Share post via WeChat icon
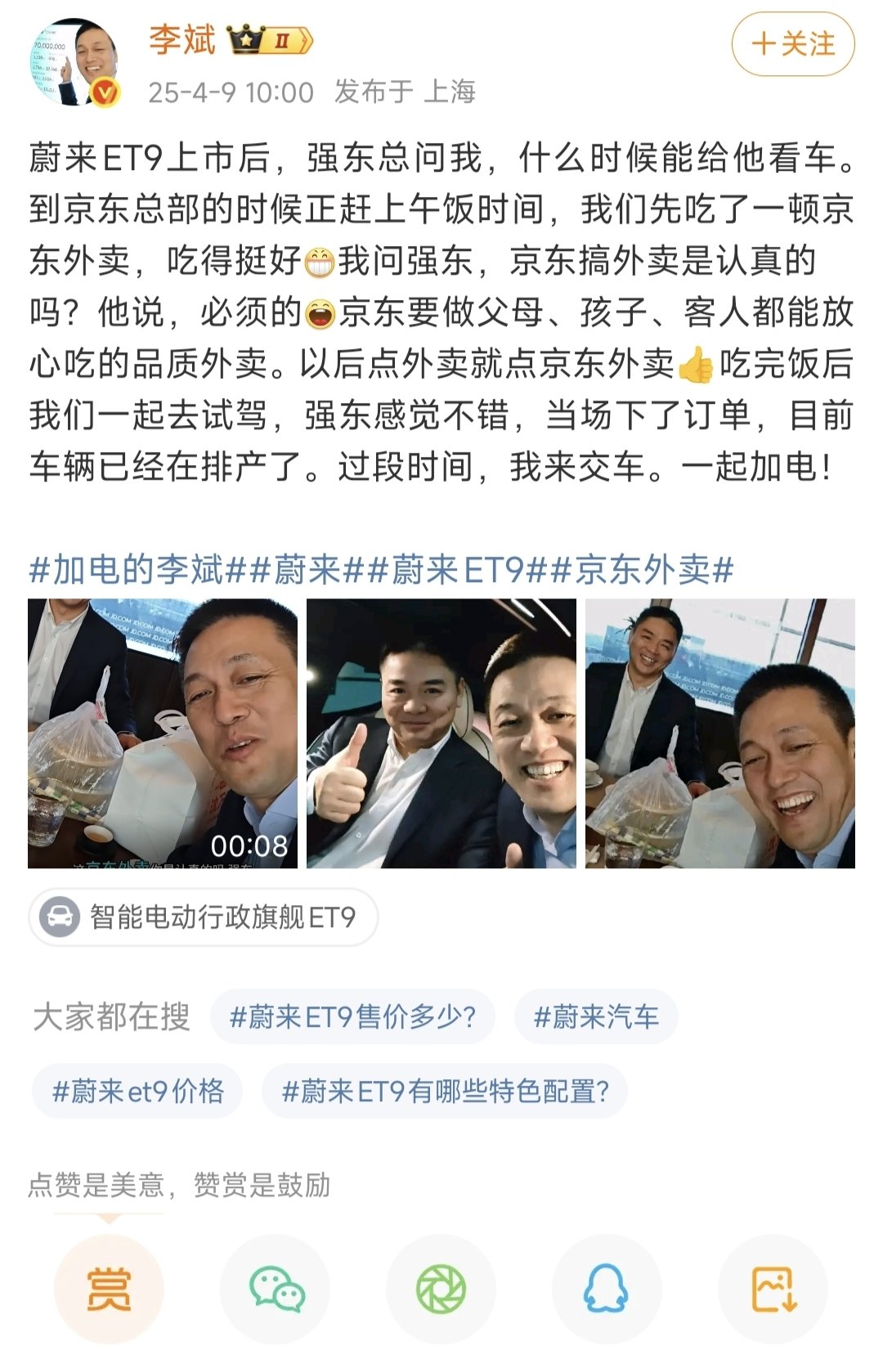Viewport: 883px width, 1372px height. coord(276,1289)
